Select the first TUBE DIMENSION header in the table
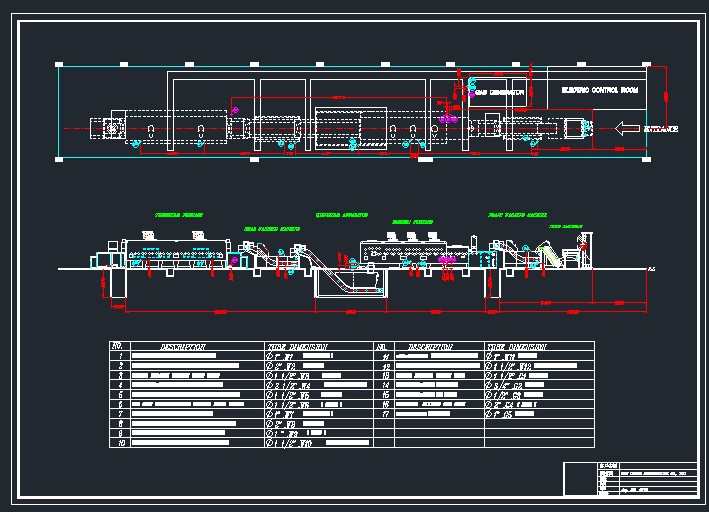 298,346
